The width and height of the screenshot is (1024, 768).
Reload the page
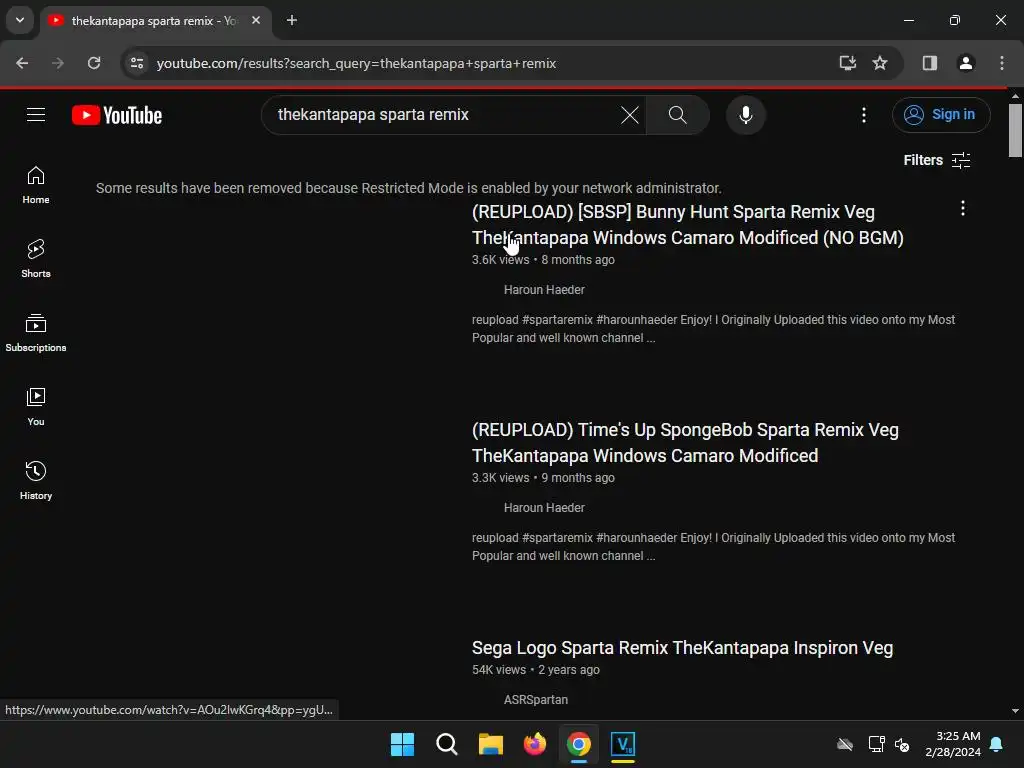coord(94,63)
